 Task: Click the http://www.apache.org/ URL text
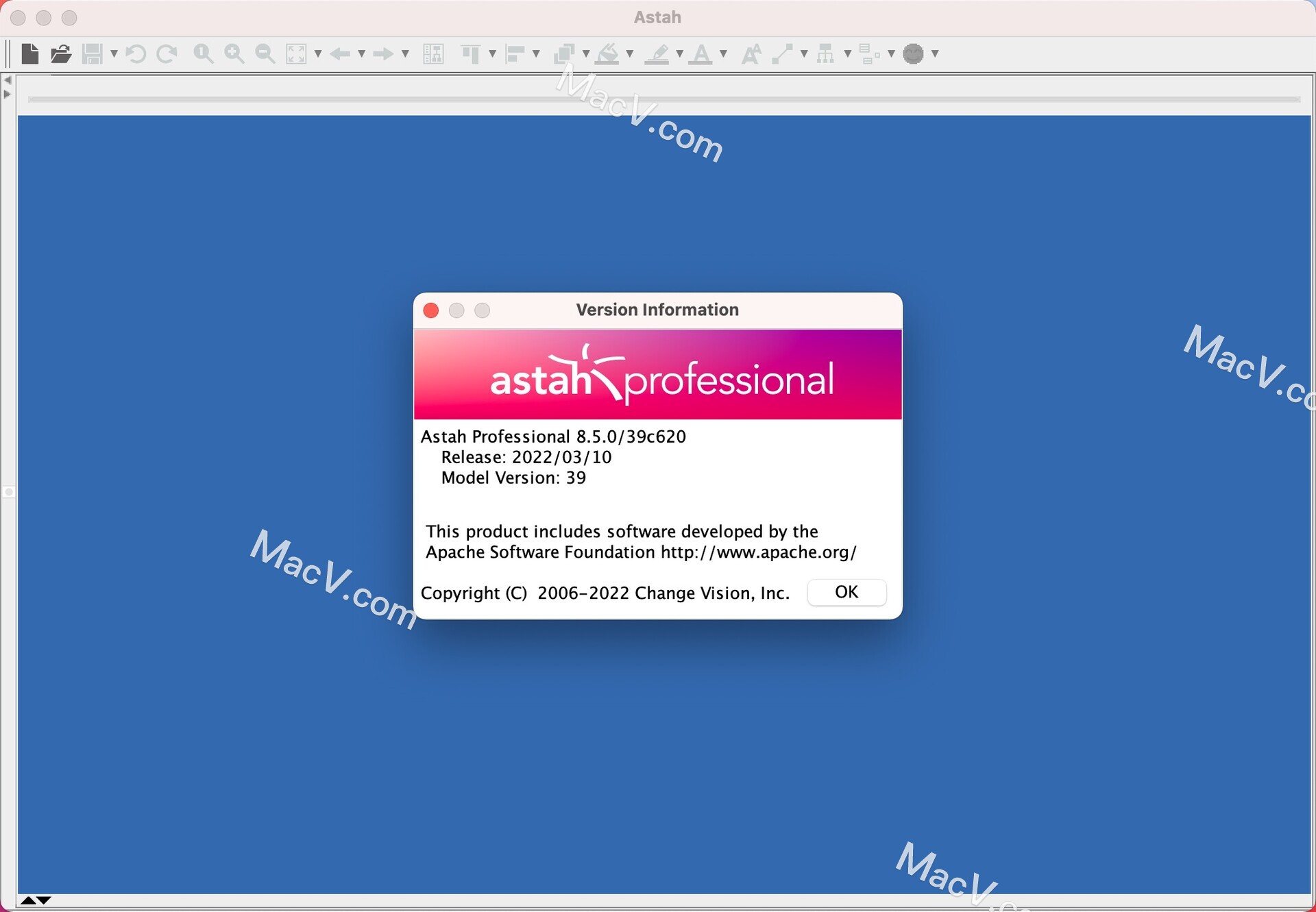click(759, 552)
